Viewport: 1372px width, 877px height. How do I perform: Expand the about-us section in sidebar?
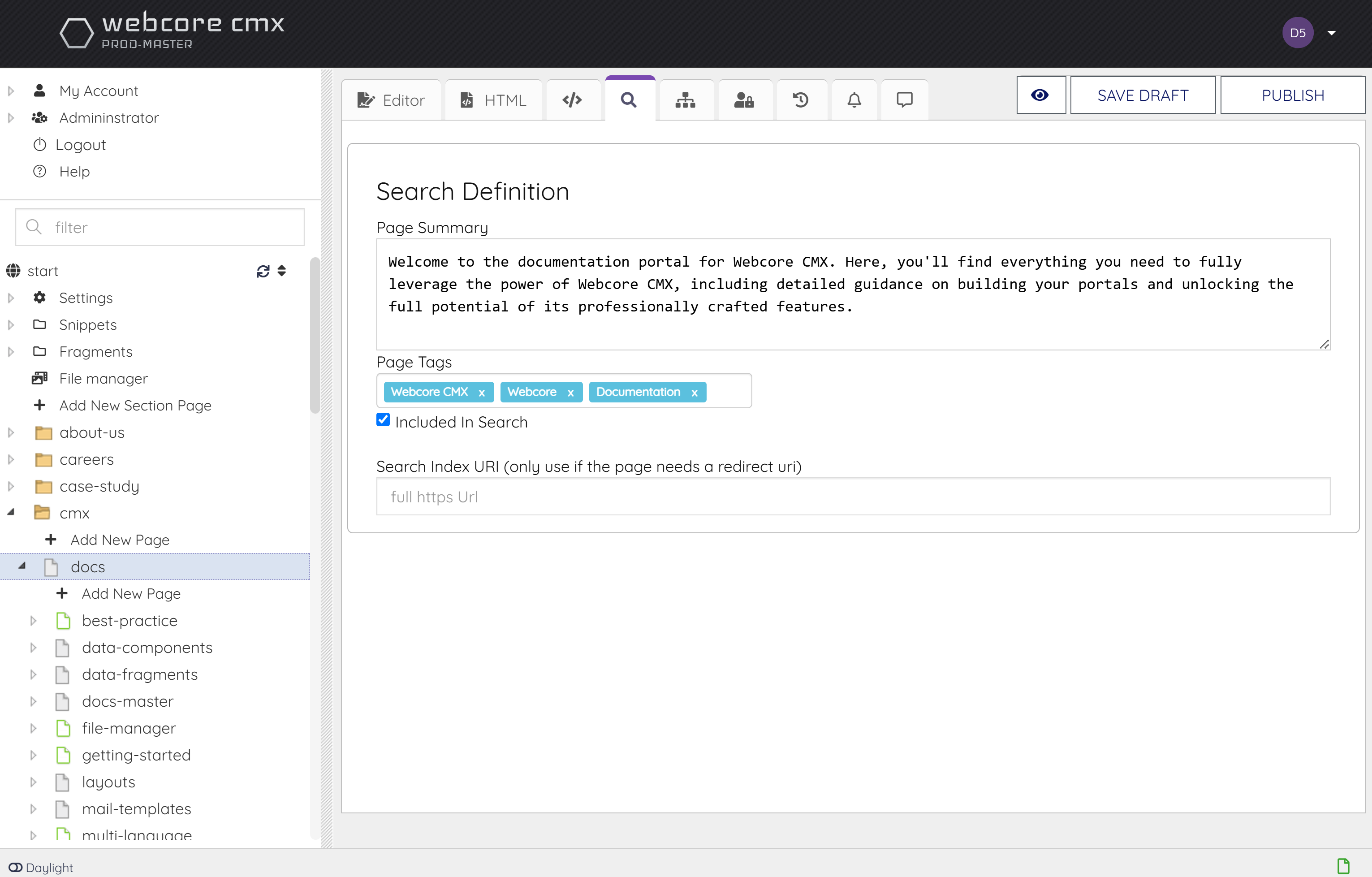coord(12,432)
